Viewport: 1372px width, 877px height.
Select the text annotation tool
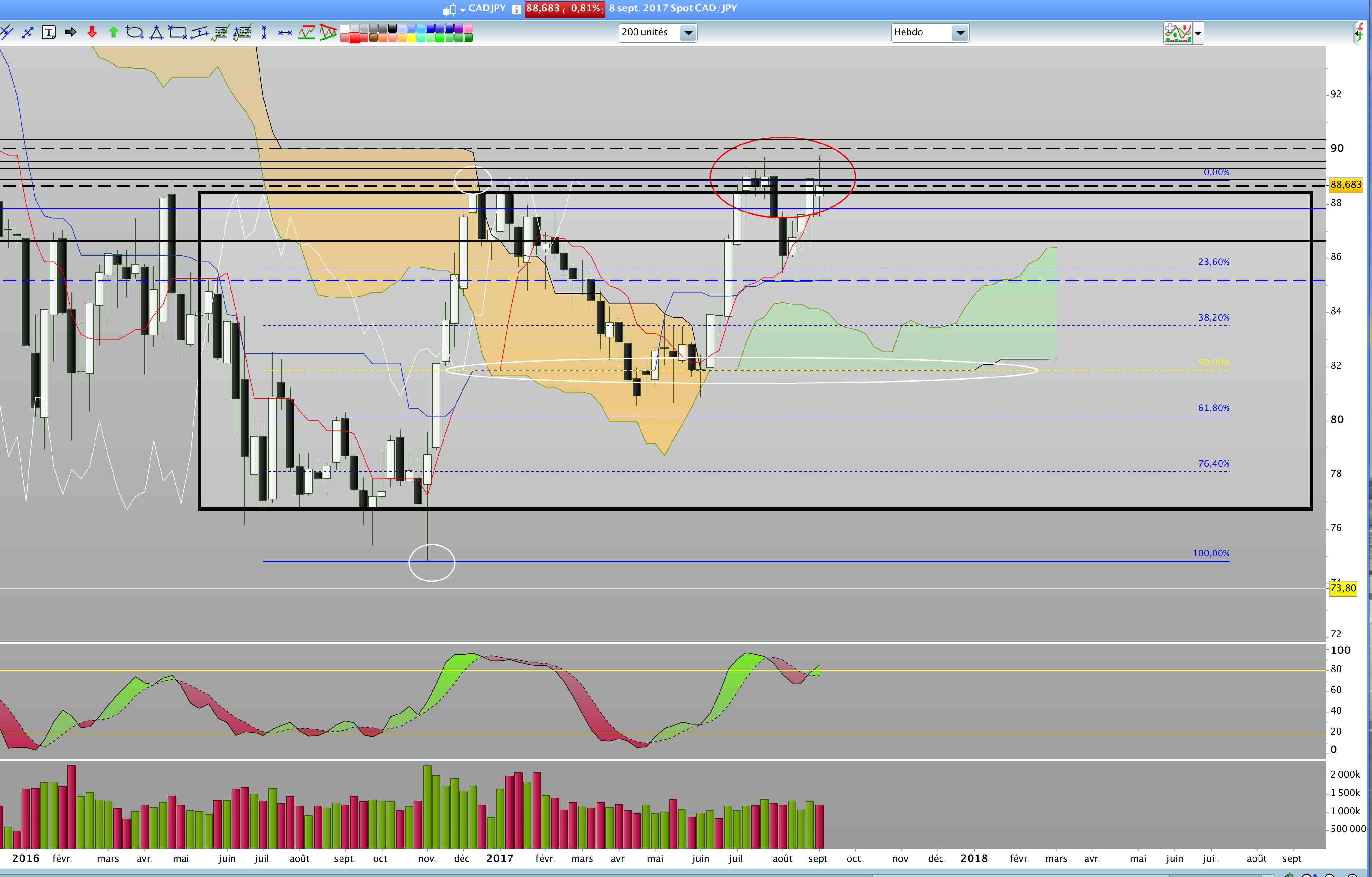pyautogui.click(x=49, y=33)
